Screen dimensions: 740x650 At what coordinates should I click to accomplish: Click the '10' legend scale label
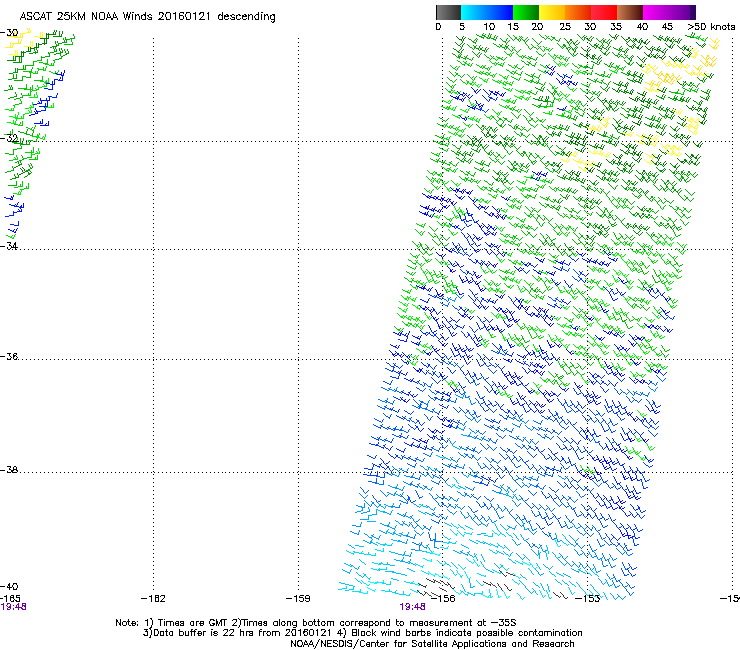tap(489, 27)
